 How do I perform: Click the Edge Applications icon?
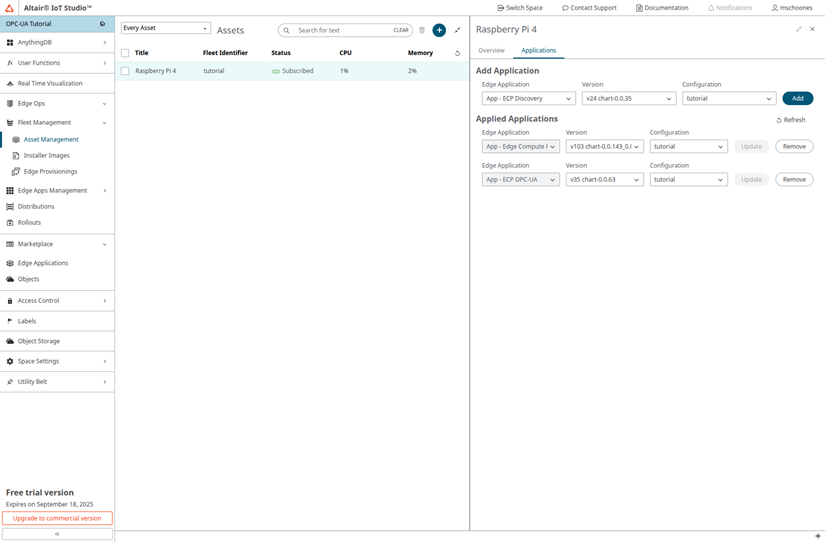(x=9, y=263)
